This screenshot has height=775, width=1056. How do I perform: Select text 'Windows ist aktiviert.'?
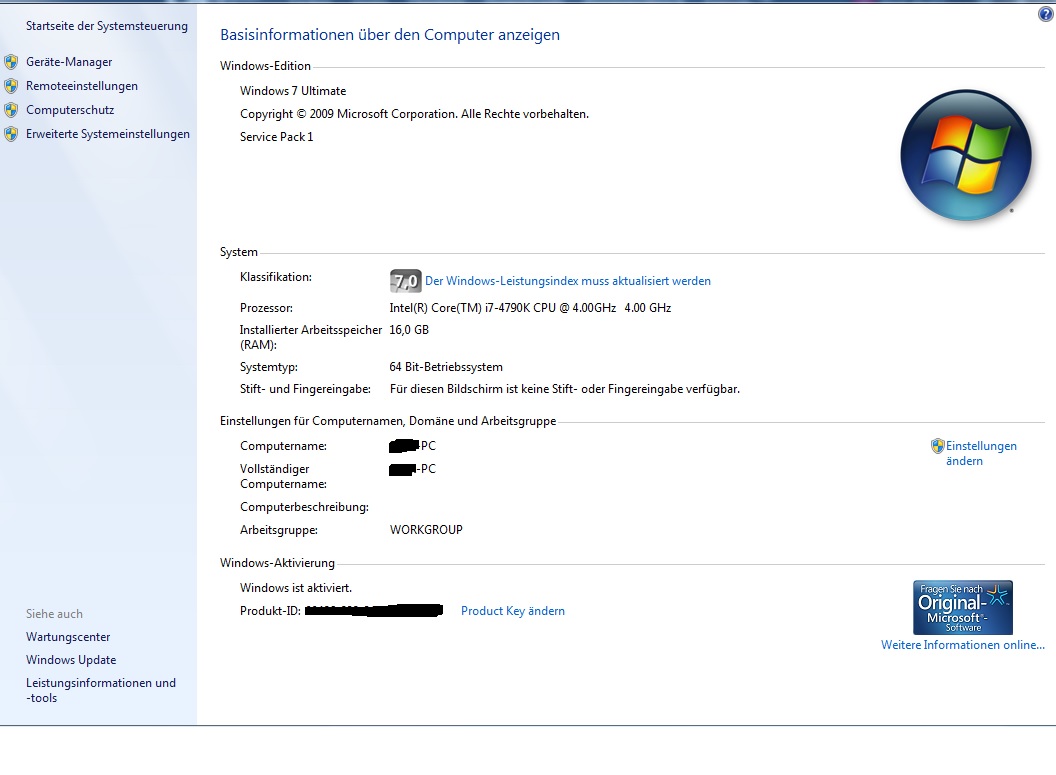[x=296, y=588]
